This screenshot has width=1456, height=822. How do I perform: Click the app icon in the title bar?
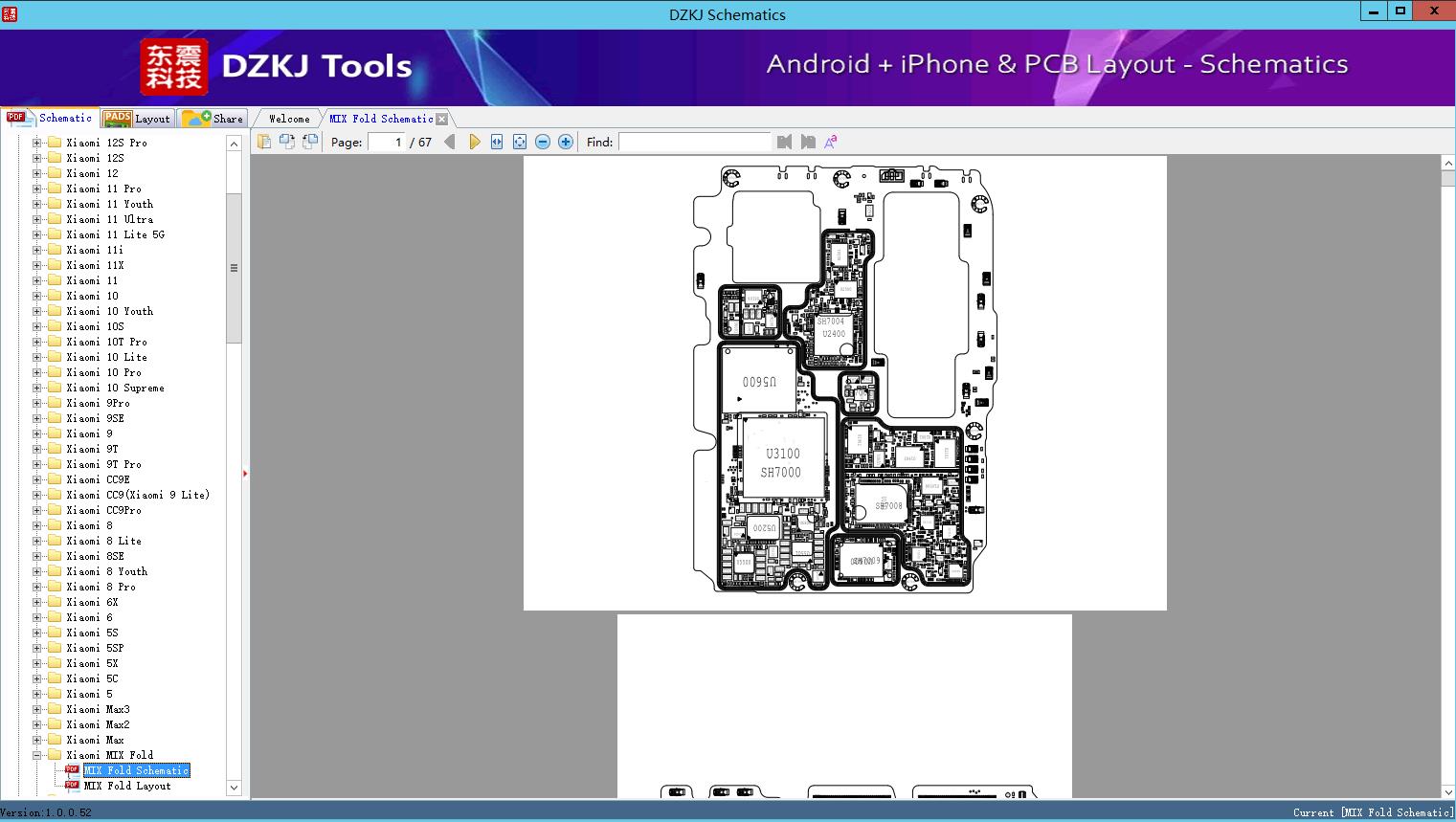[x=10, y=13]
